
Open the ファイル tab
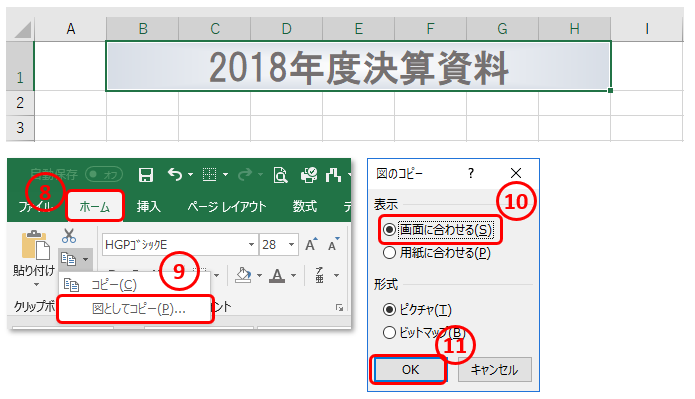pyautogui.click(x=35, y=206)
